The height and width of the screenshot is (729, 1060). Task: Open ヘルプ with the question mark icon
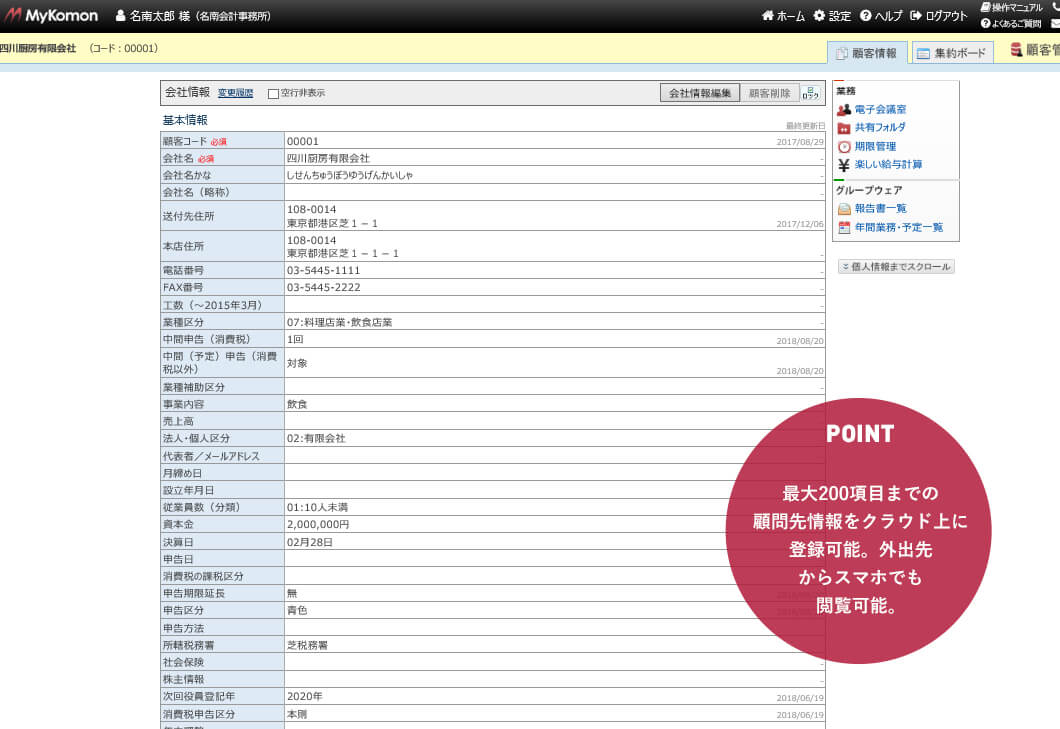pos(865,15)
